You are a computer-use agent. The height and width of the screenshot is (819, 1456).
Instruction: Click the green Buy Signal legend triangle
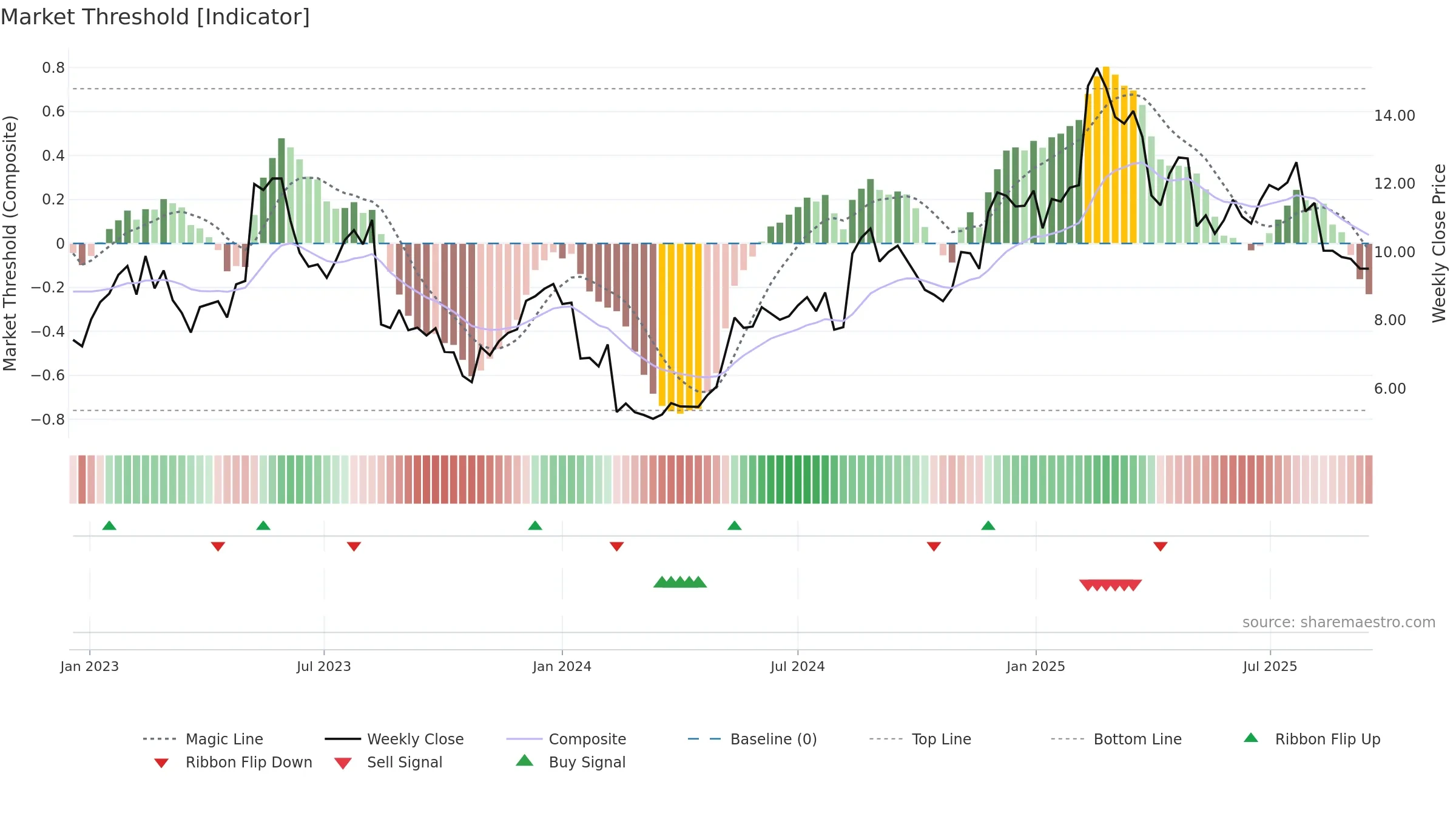[525, 760]
